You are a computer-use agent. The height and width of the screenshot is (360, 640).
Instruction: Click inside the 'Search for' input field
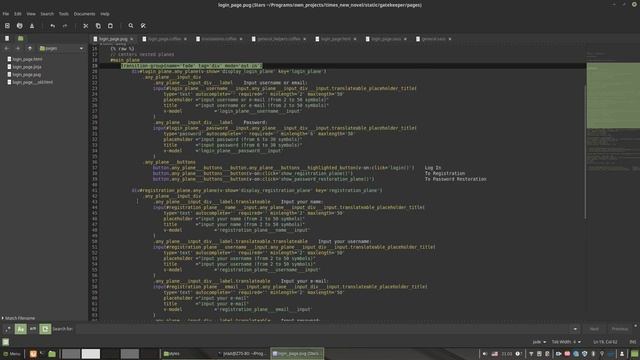tap(322, 329)
